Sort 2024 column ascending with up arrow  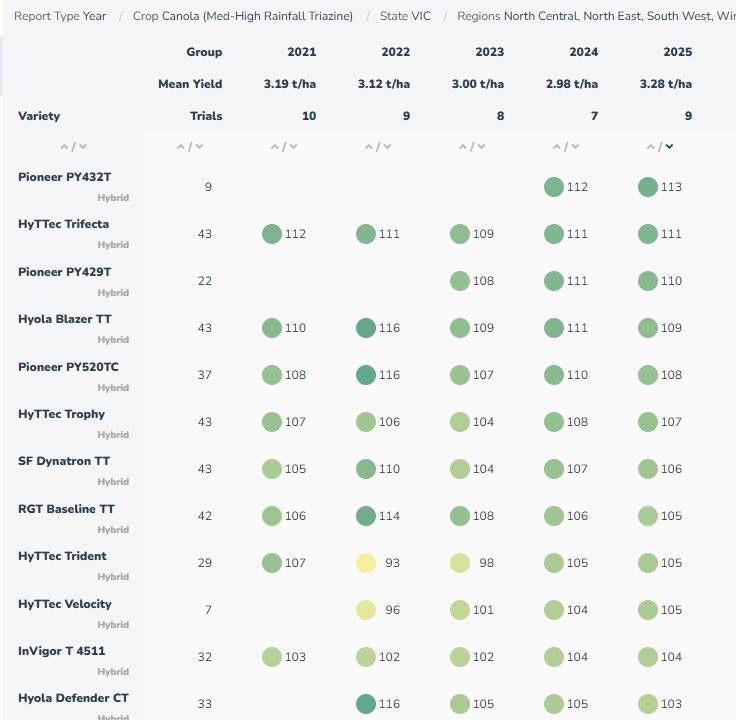(556, 147)
